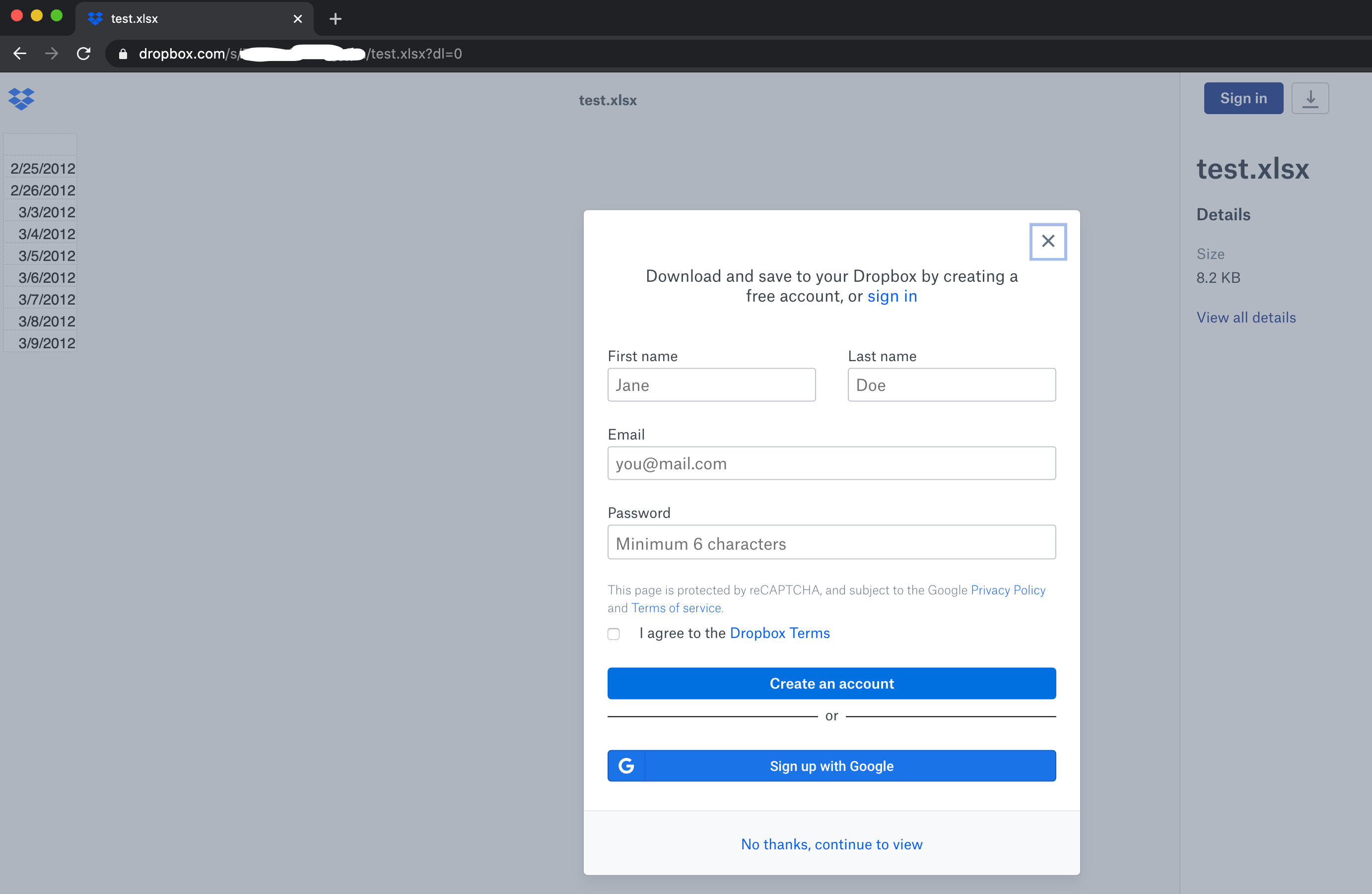Viewport: 1372px width, 894px height.
Task: Click View all details link
Action: (1246, 318)
